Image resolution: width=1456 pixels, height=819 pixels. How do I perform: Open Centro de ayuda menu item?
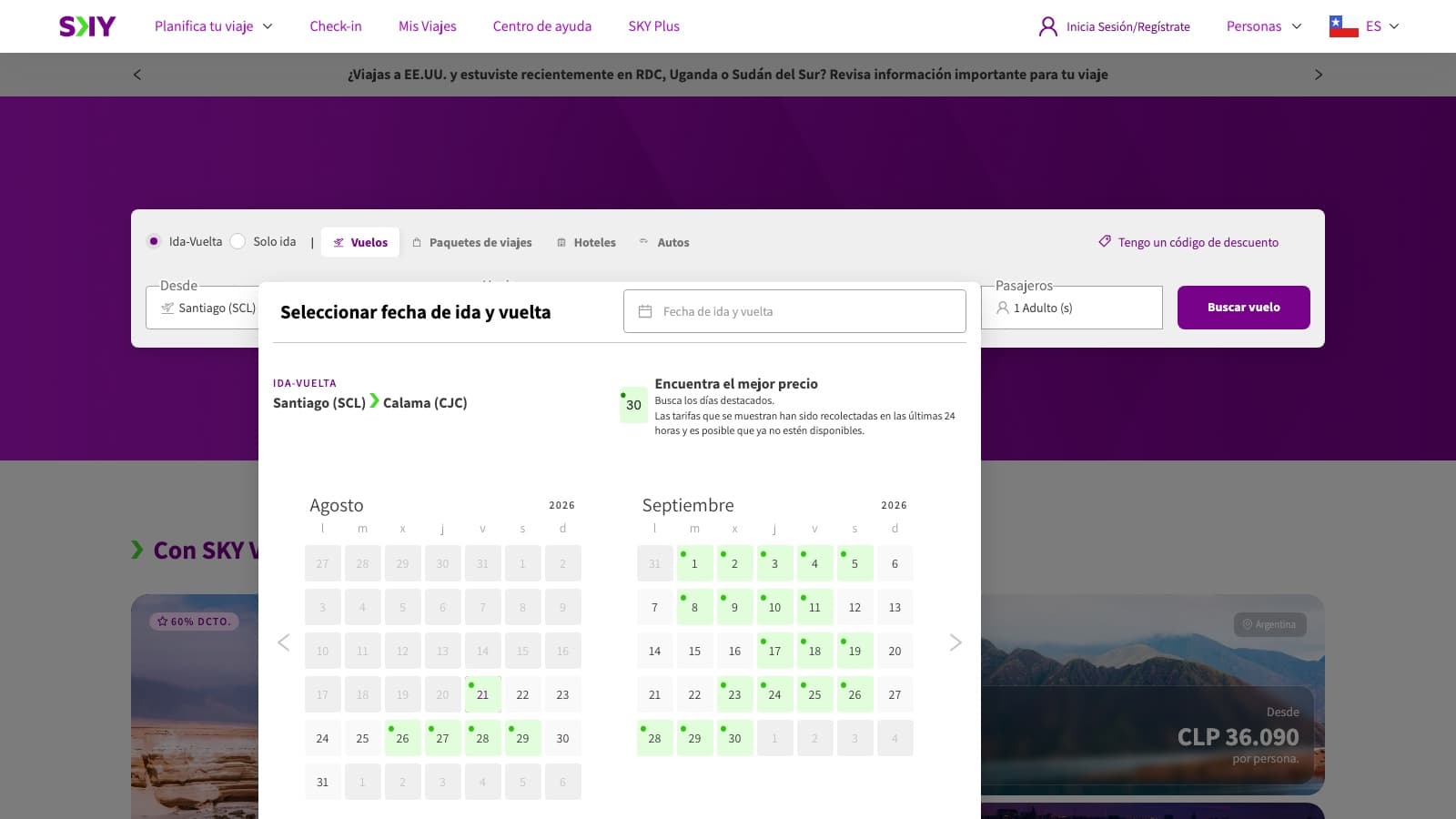click(x=542, y=26)
